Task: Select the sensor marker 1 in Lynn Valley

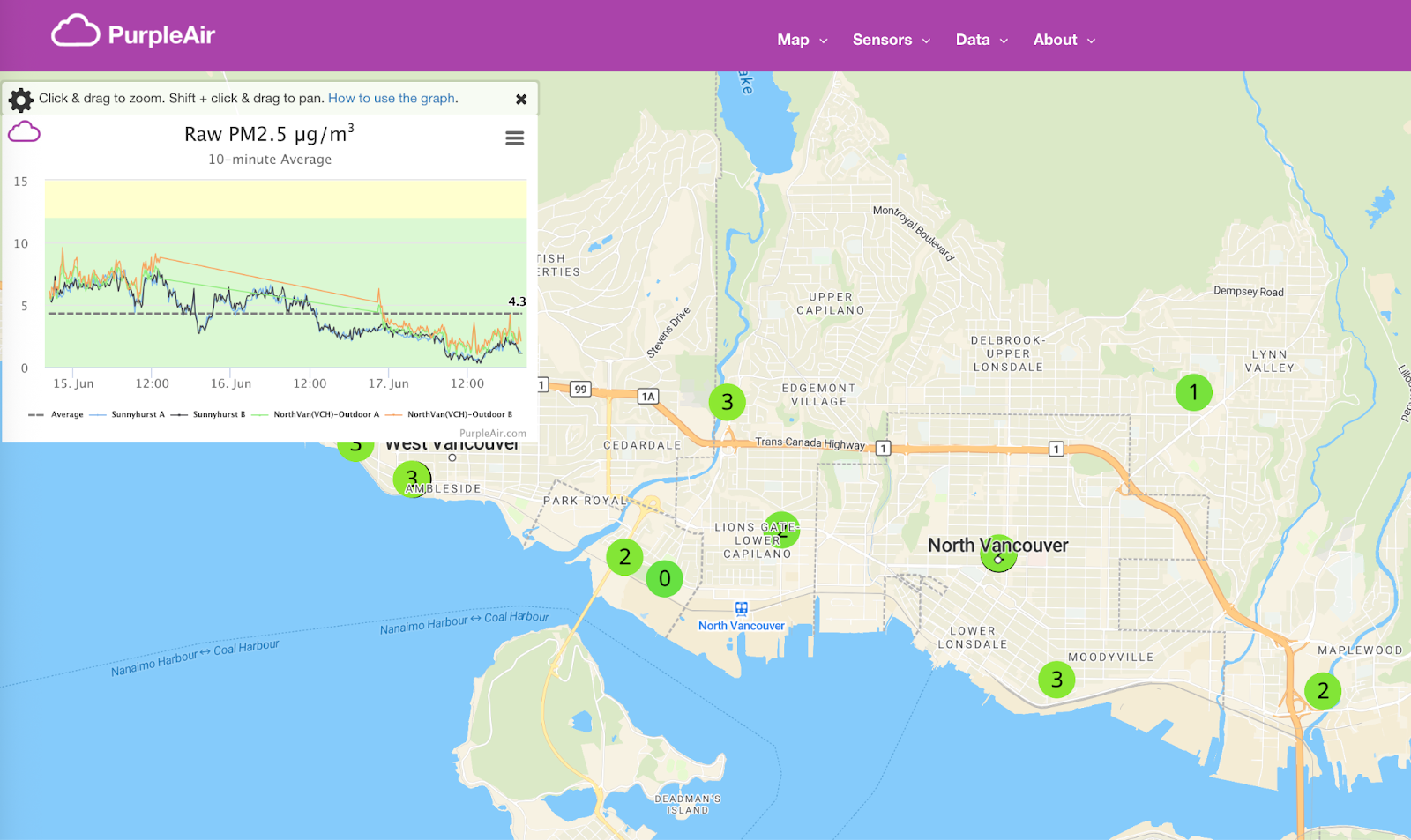Action: click(1194, 392)
